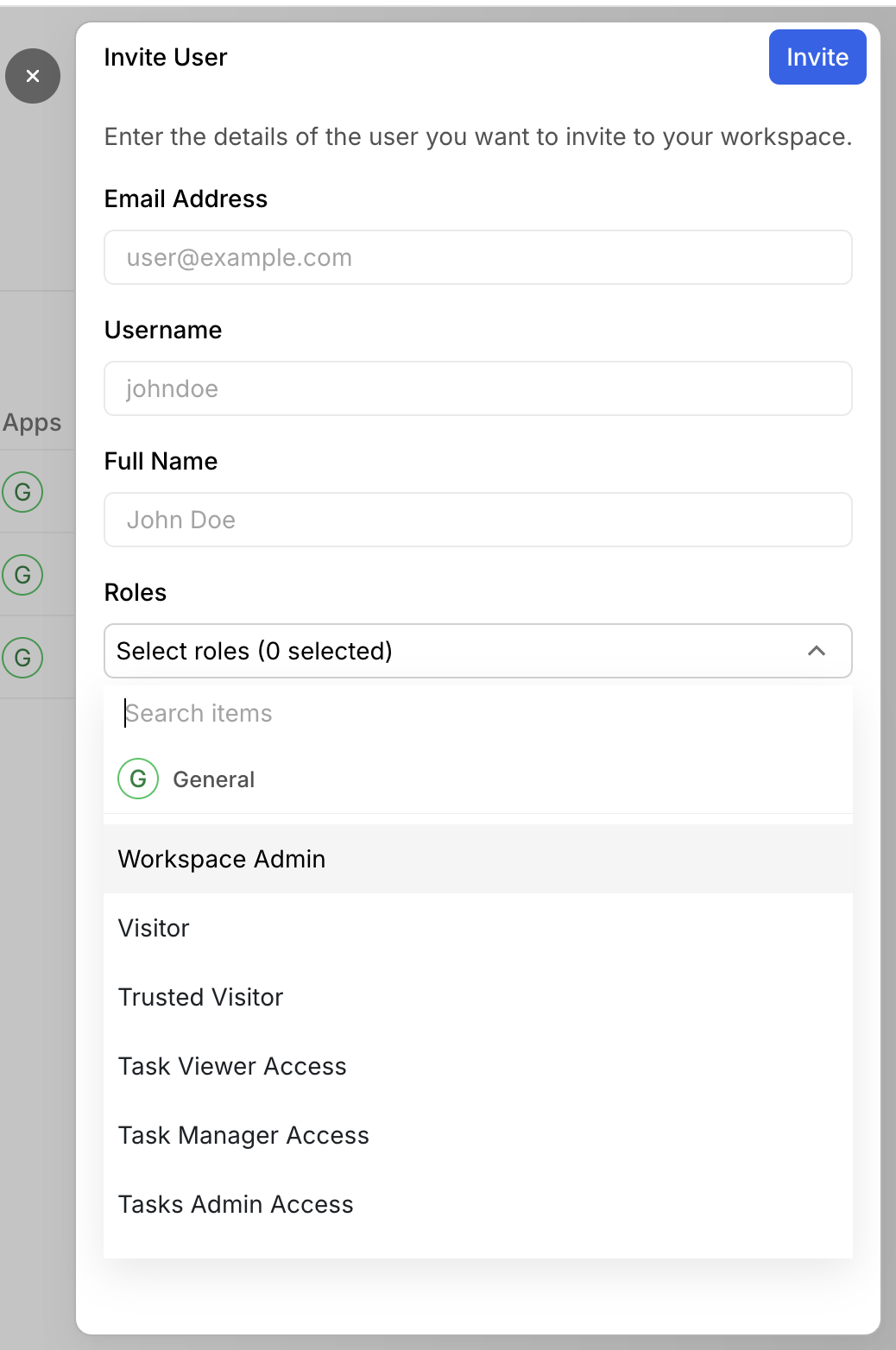Focus the Email Address input field
This screenshot has height=1350, width=896.
[477, 257]
